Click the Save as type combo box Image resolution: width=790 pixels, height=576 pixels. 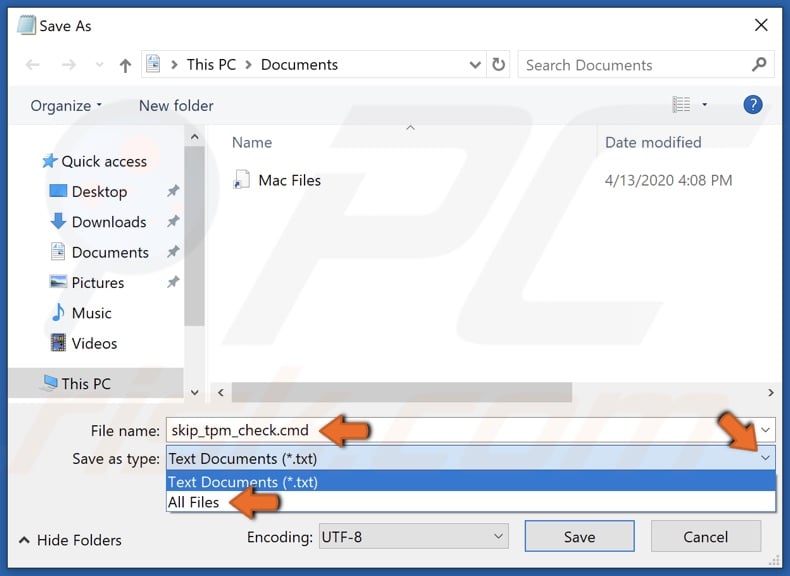[471, 458]
